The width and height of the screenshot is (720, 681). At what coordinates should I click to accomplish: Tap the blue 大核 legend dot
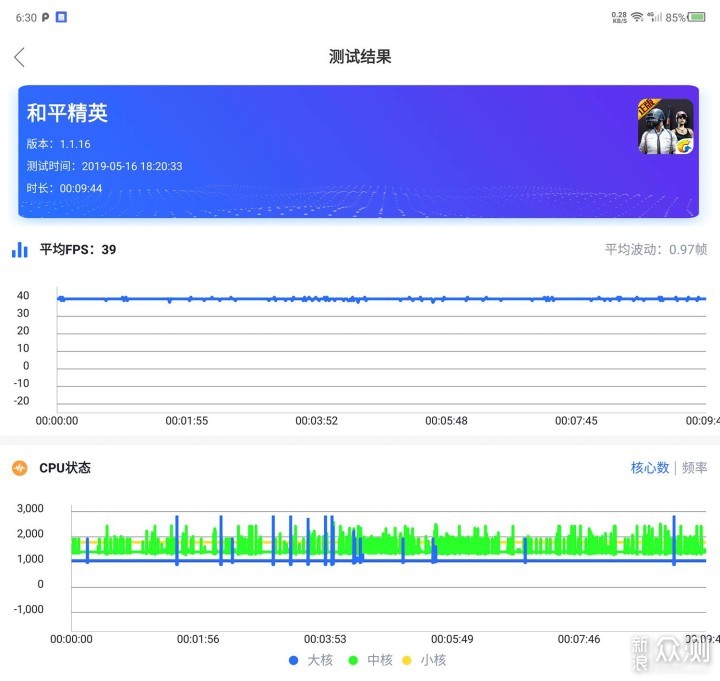point(293,660)
